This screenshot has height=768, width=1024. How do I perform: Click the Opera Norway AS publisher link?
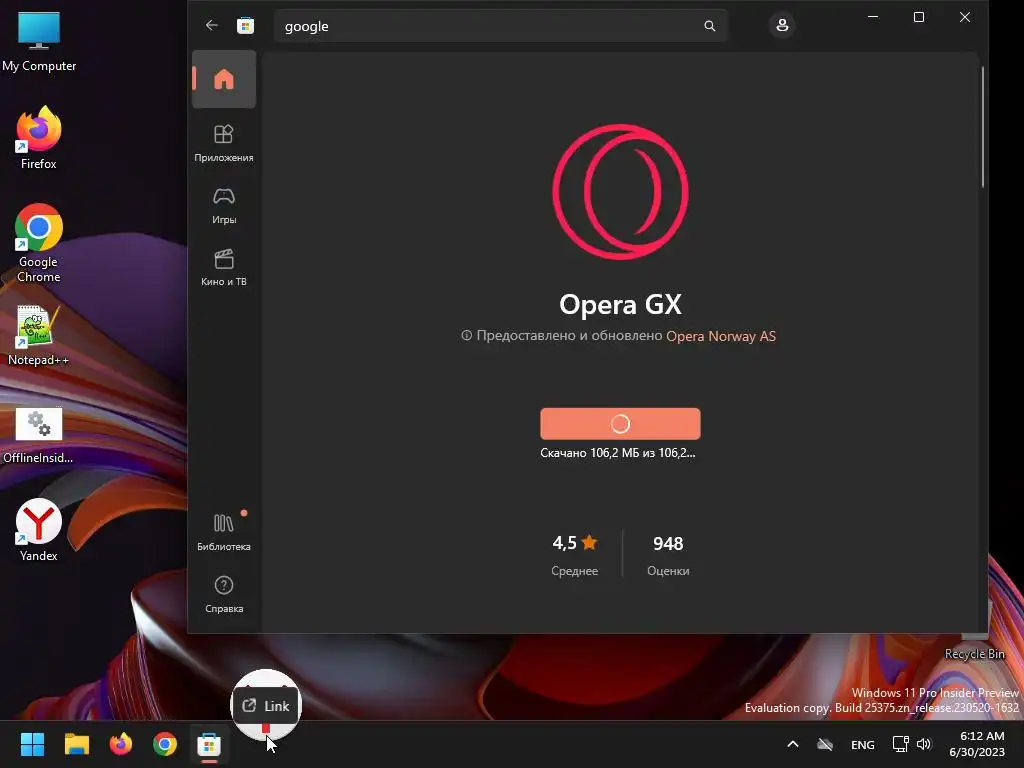click(x=721, y=336)
